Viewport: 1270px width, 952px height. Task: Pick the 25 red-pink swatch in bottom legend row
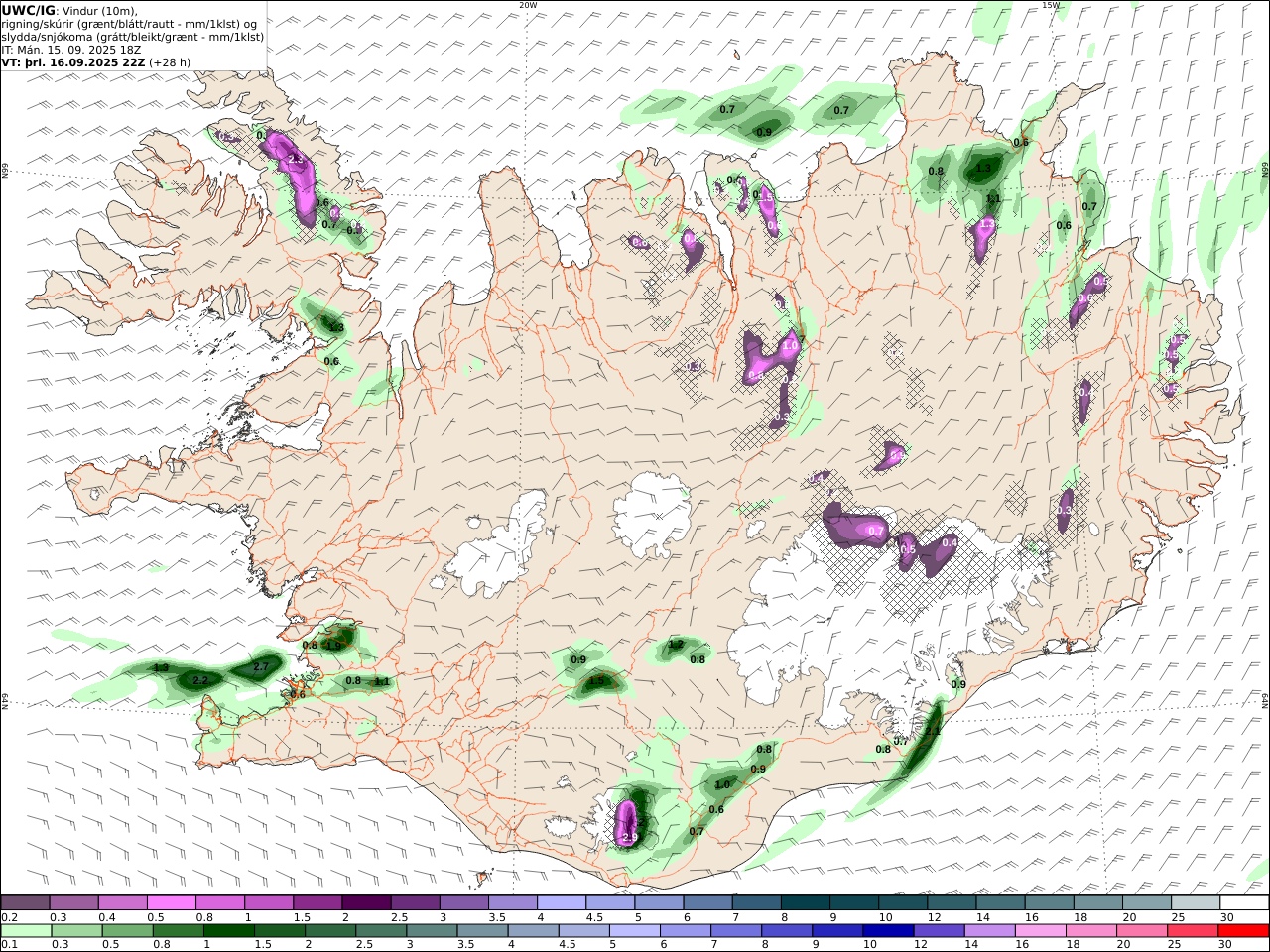click(1193, 931)
